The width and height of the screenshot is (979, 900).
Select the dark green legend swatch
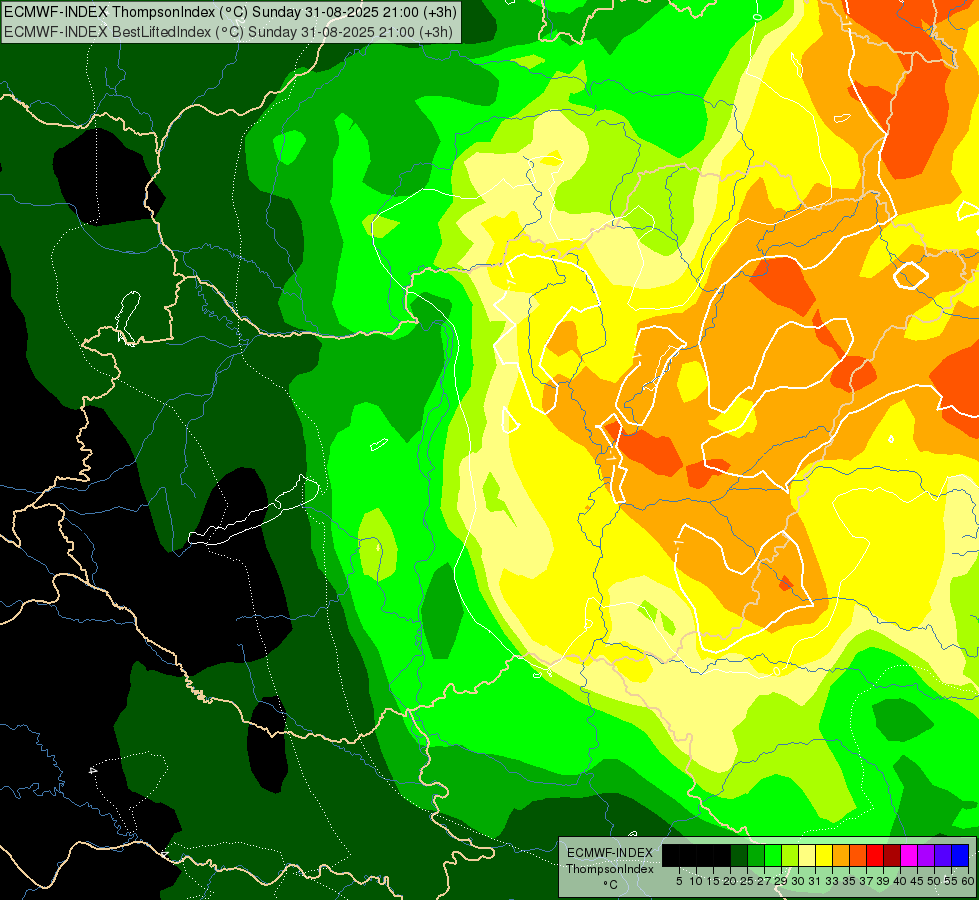coord(739,855)
